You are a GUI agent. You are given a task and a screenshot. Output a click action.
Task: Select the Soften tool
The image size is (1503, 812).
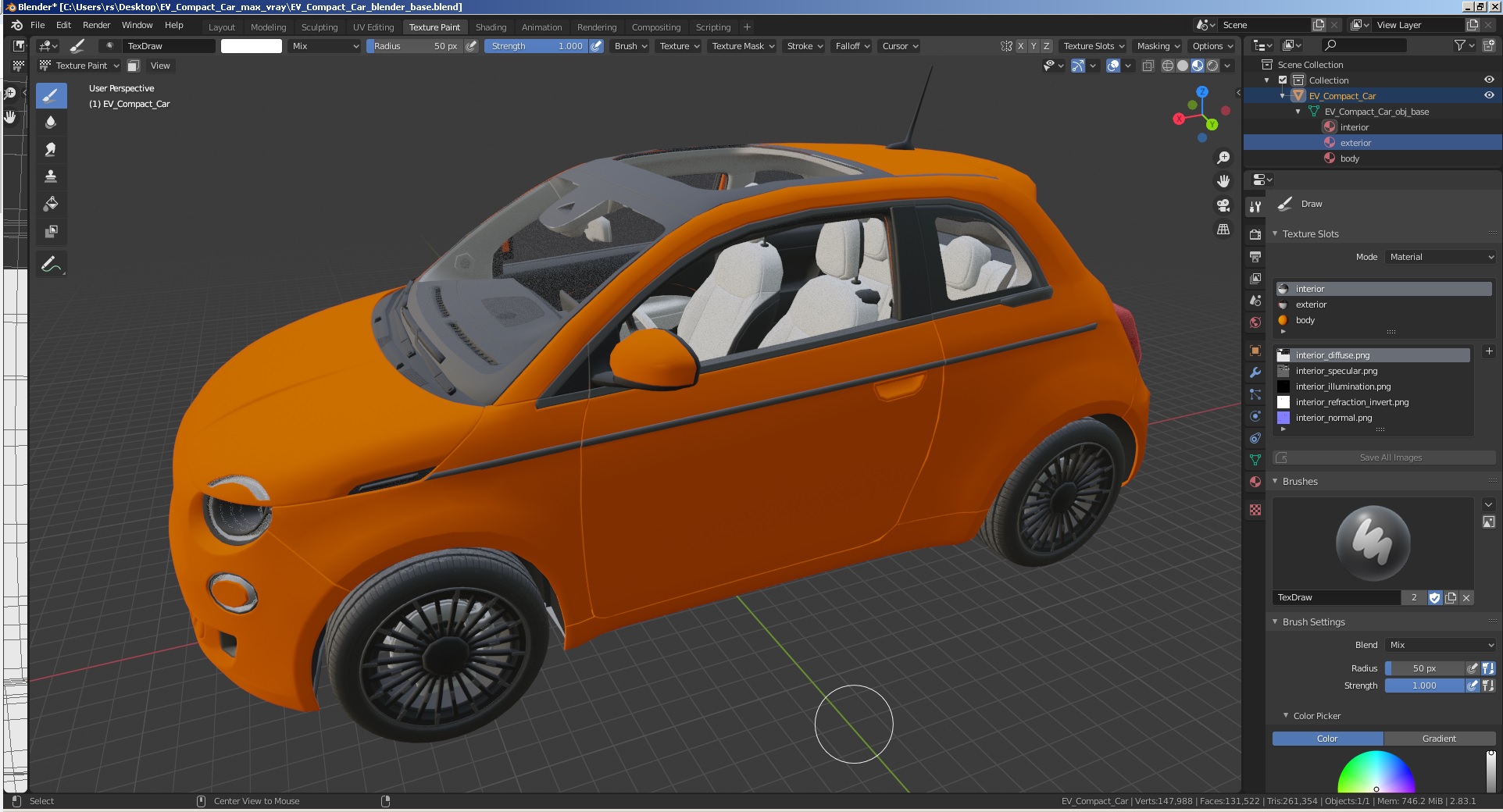pyautogui.click(x=51, y=123)
